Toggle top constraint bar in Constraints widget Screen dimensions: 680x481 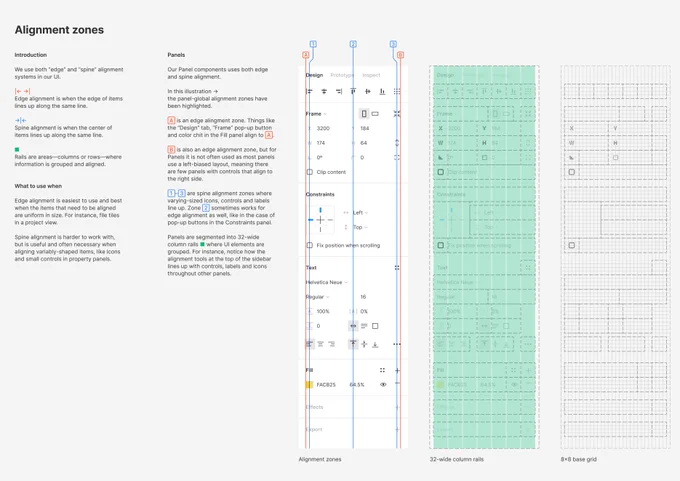click(x=320, y=210)
